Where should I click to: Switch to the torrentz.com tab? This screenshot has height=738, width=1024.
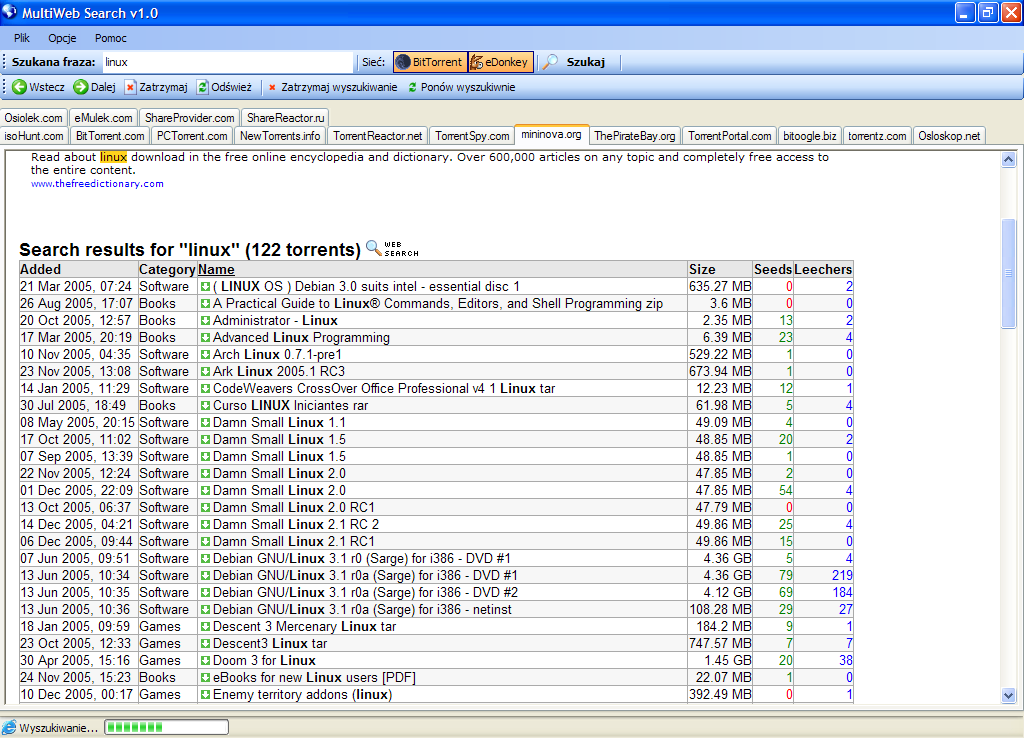pyautogui.click(x=877, y=136)
